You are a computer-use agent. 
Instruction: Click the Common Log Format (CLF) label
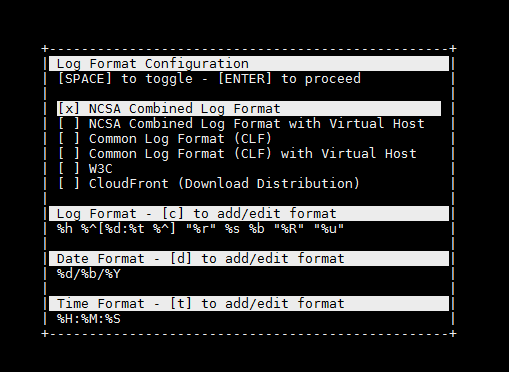click(x=180, y=139)
